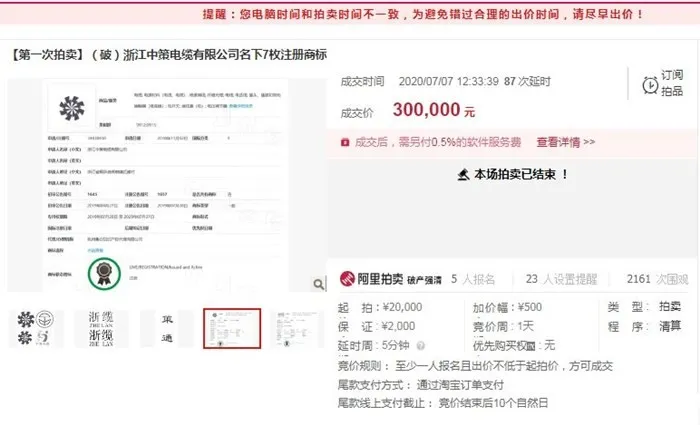The height and width of the screenshot is (425, 700).
Task: Click the 2161 次围观 count
Action: (657, 279)
